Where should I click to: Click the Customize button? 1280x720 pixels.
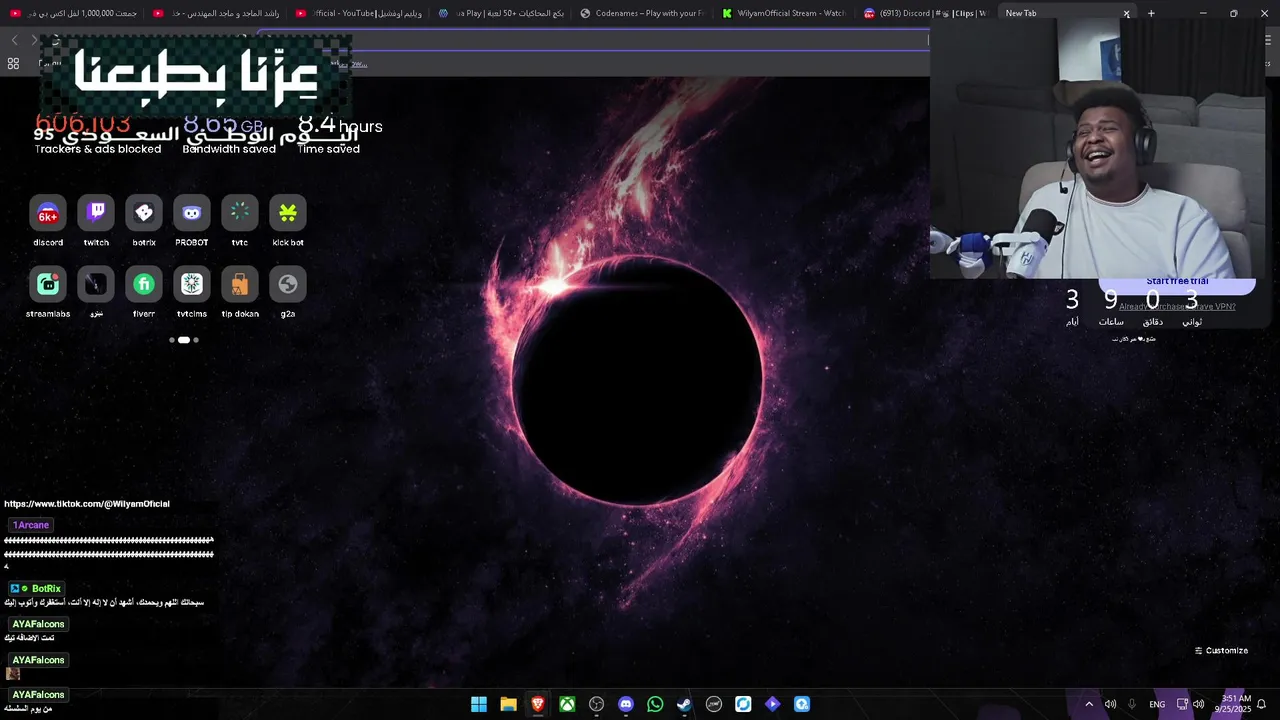(1221, 650)
